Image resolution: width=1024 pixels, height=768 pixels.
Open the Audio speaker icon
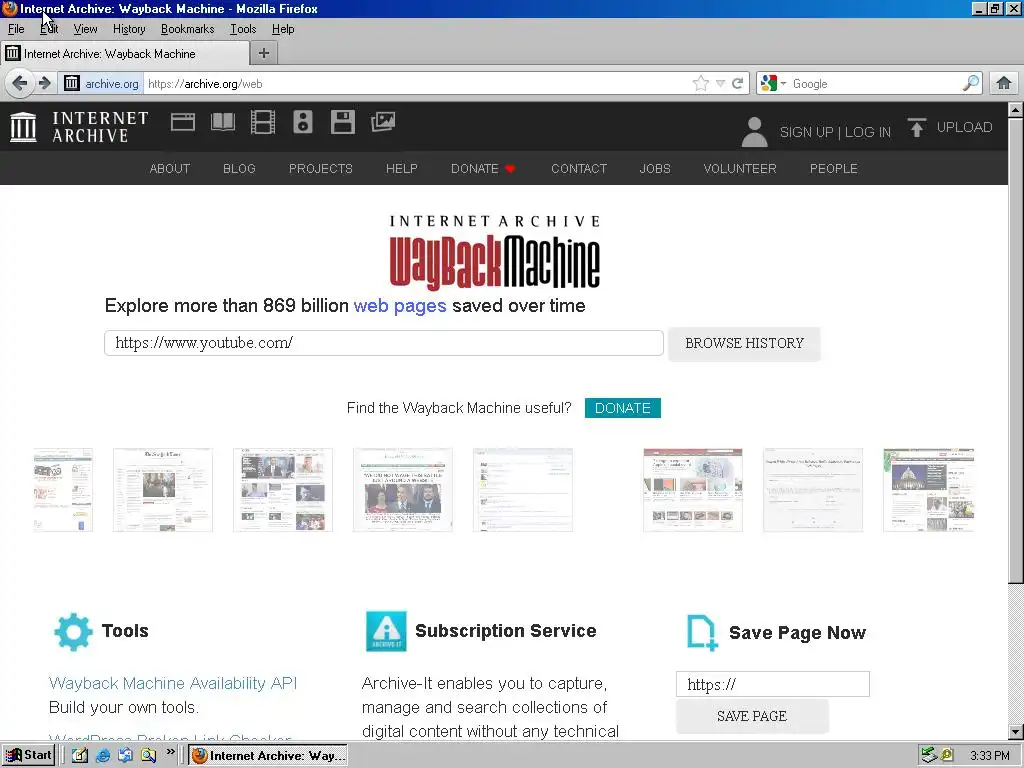[x=303, y=122]
